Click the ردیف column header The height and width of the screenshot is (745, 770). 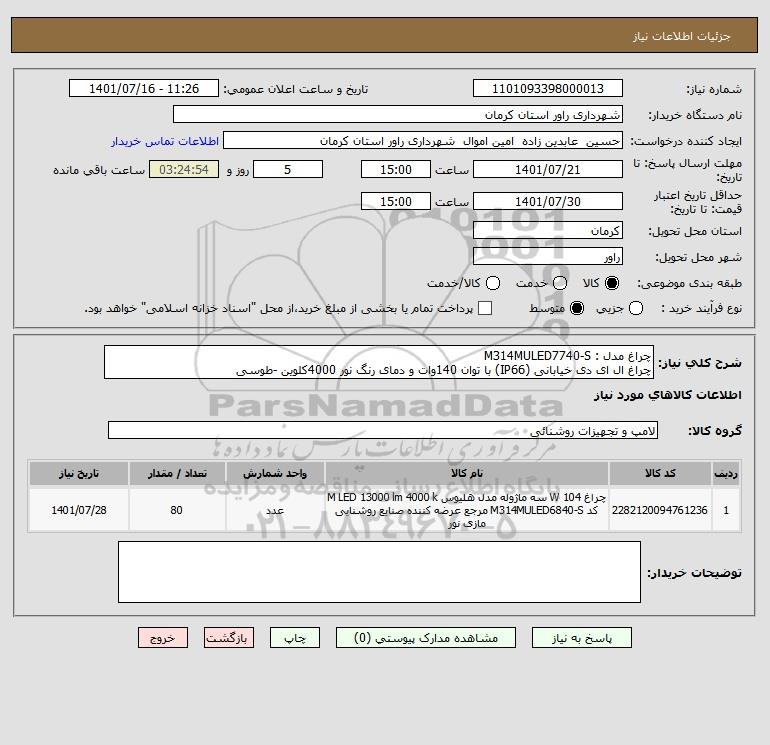tap(726, 473)
